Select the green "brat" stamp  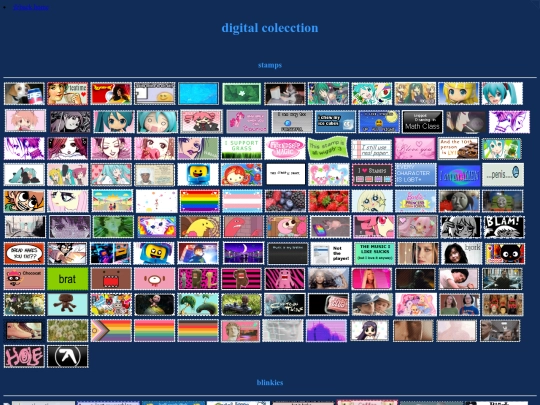tap(68, 279)
